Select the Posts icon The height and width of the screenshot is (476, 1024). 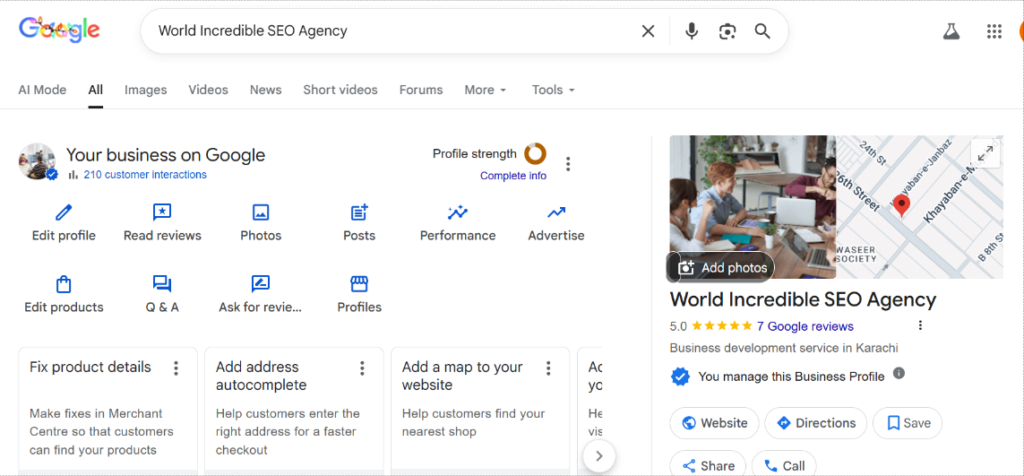[359, 212]
